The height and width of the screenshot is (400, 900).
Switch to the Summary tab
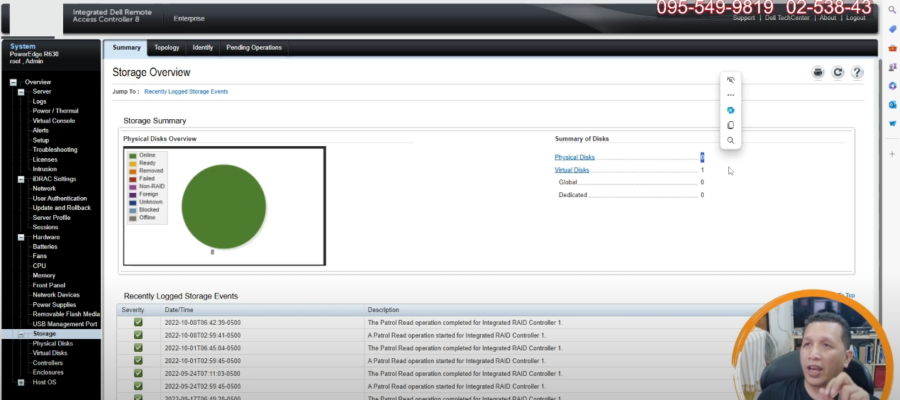(x=126, y=48)
